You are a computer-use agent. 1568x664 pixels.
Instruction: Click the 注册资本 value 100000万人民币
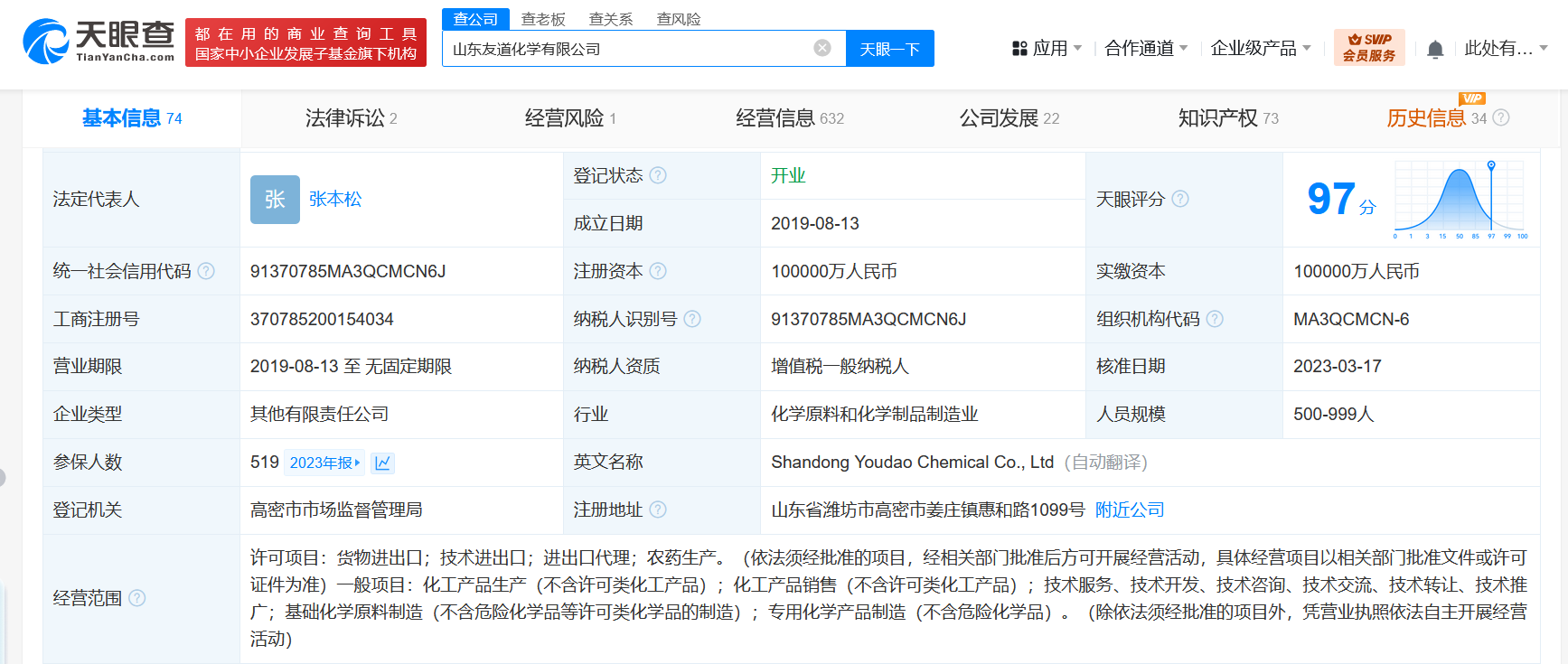point(834,271)
